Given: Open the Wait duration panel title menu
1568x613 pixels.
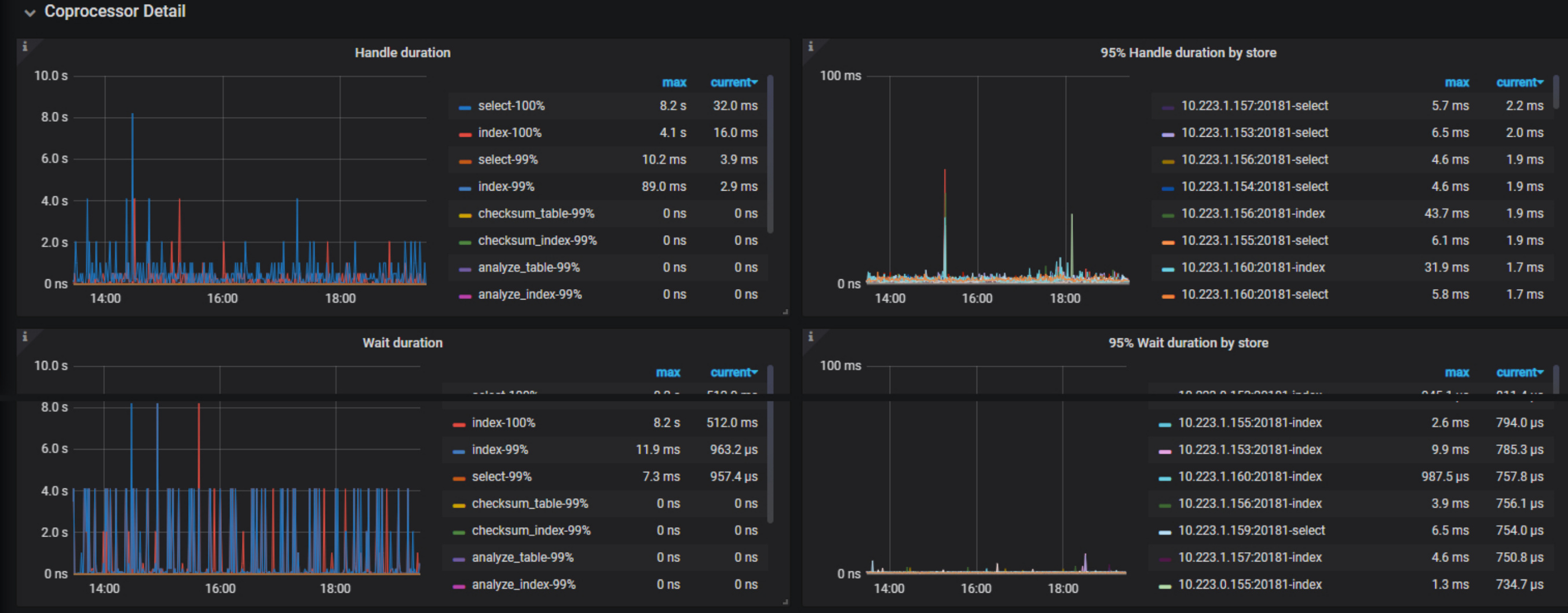Looking at the screenshot, I should (403, 343).
